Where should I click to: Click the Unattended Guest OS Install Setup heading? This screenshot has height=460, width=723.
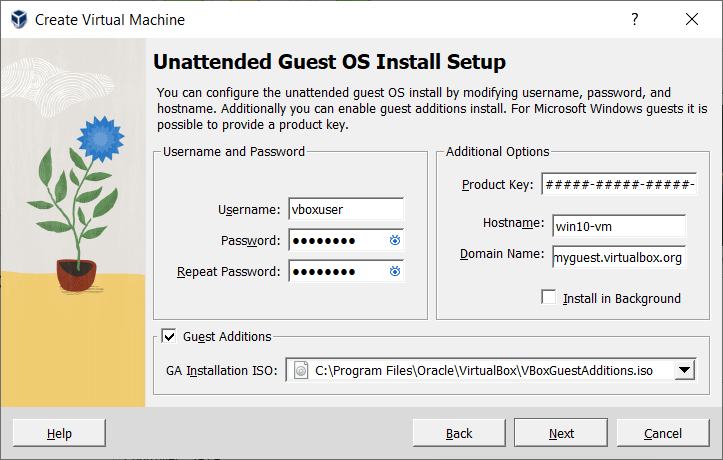point(329,62)
